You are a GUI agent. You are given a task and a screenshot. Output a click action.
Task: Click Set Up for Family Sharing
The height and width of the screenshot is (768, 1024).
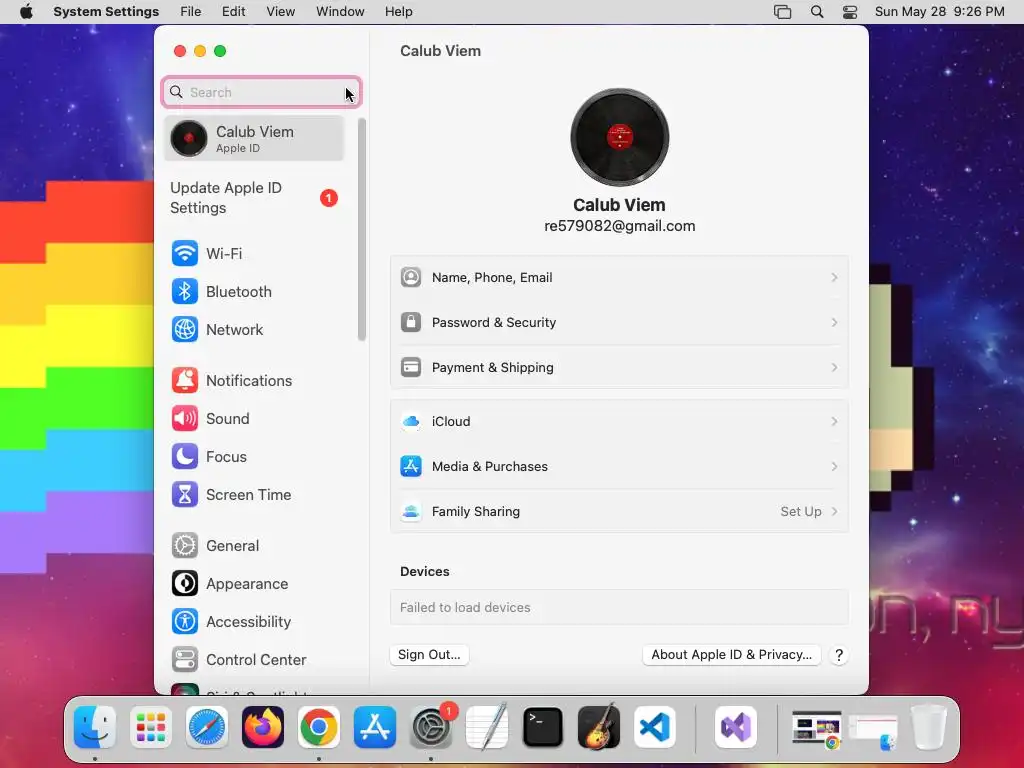pyautogui.click(x=801, y=511)
